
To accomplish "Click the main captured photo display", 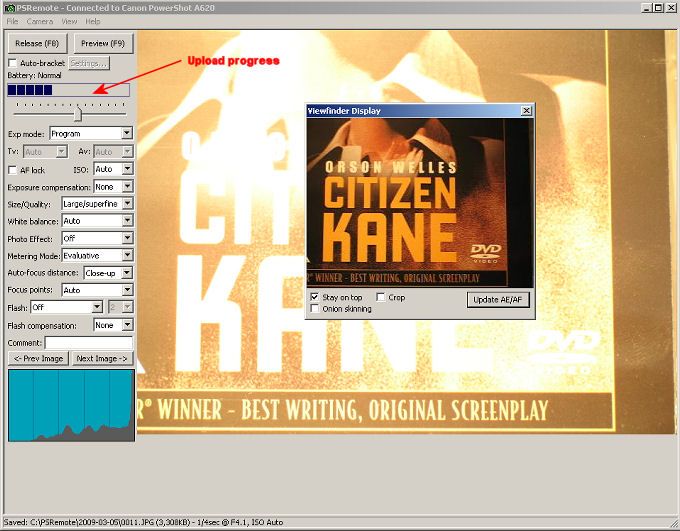I will [x=406, y=232].
